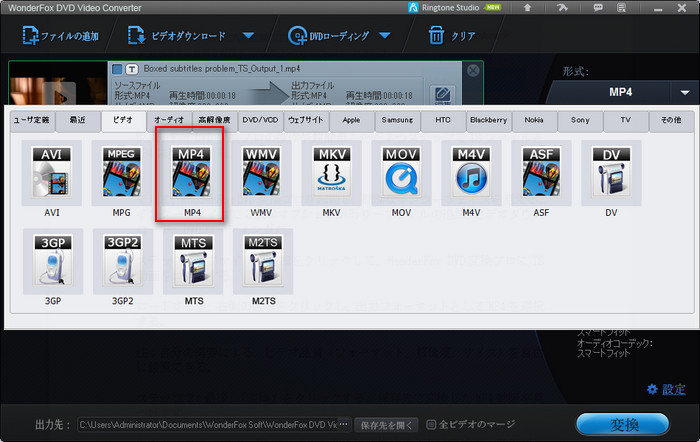Click the blue 変換 convert button
Image resolution: width=700 pixels, height=442 pixels.
click(x=623, y=424)
